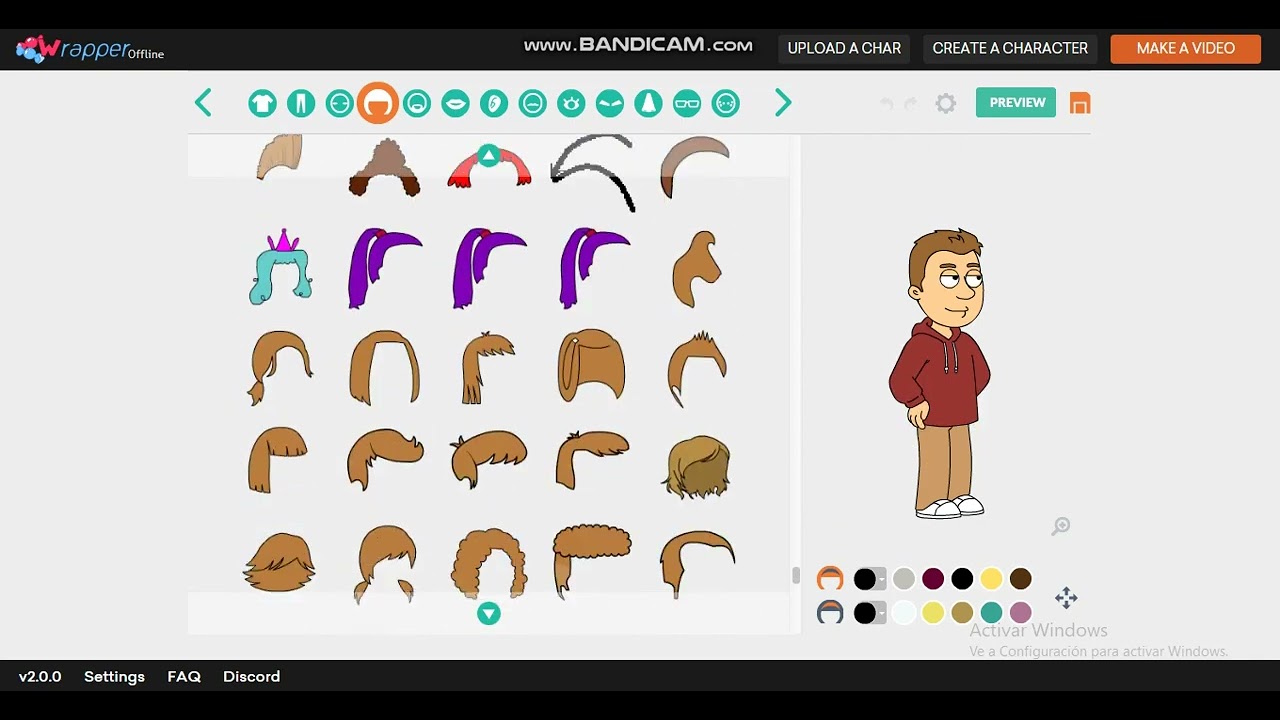Choose the black wispy strands hairstyle
This screenshot has width=1280, height=720.
click(593, 173)
